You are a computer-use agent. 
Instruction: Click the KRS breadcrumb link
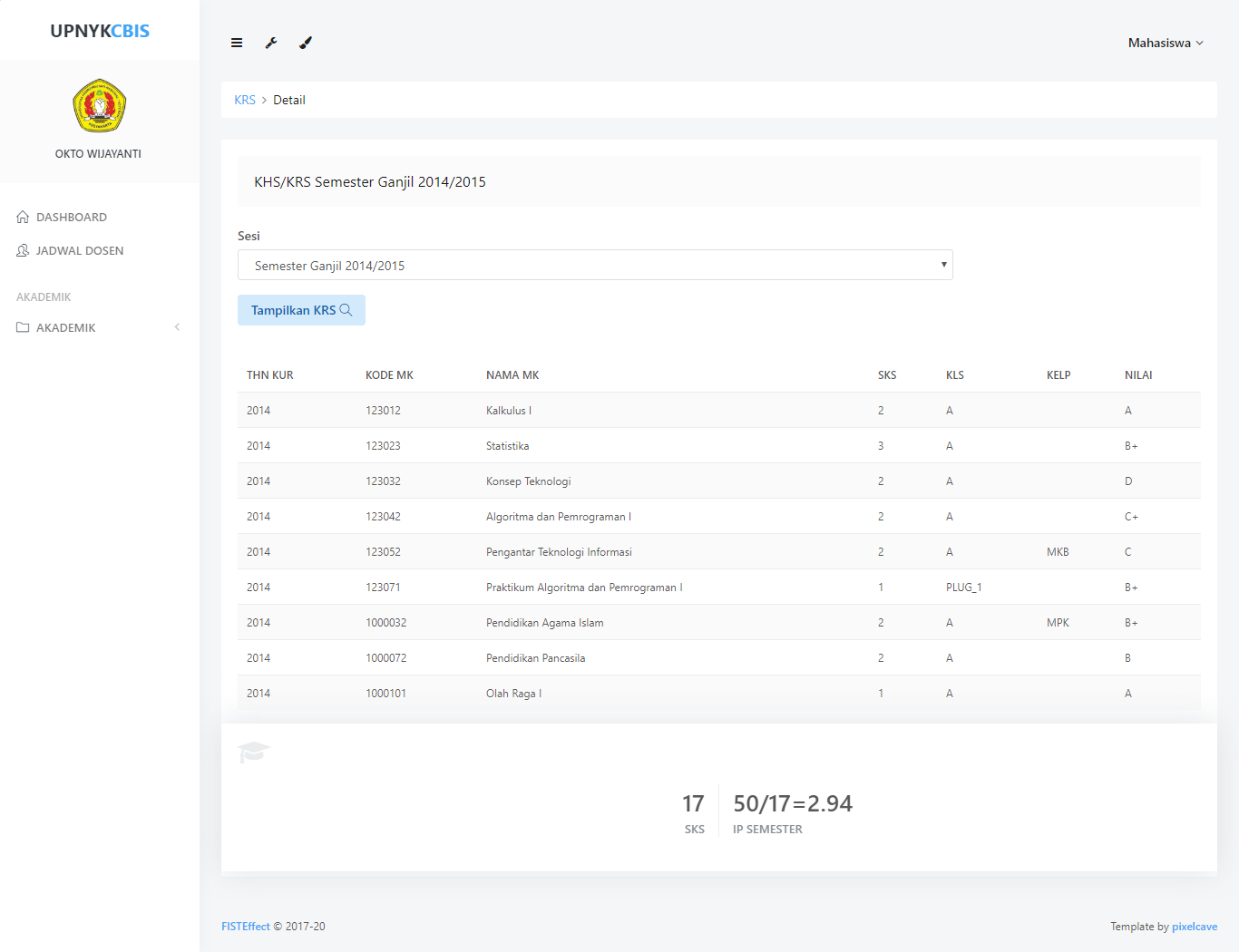coord(245,100)
